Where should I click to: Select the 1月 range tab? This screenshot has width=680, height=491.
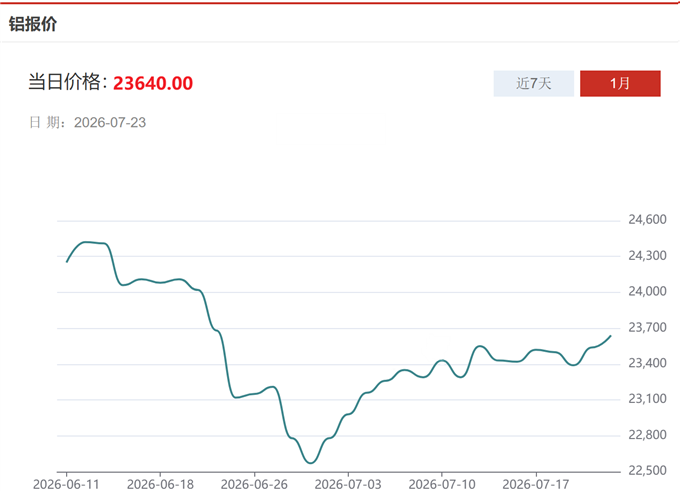point(620,83)
